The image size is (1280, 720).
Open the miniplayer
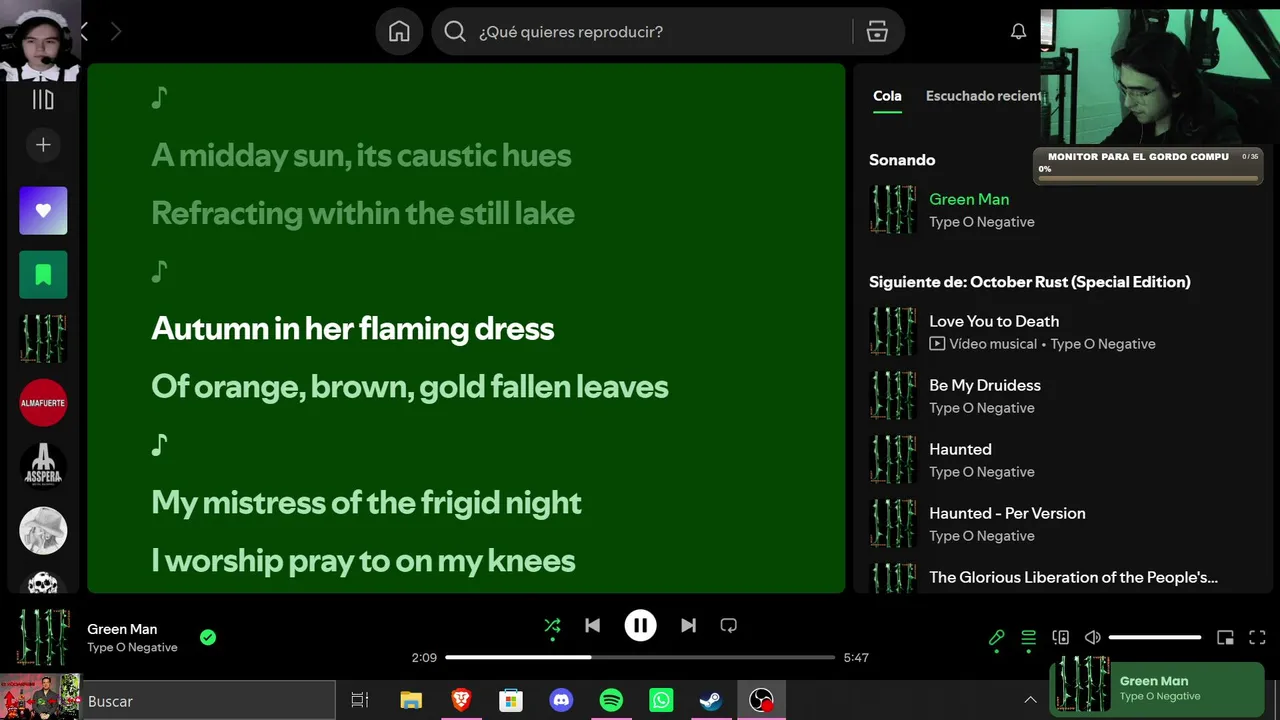coord(1225,638)
